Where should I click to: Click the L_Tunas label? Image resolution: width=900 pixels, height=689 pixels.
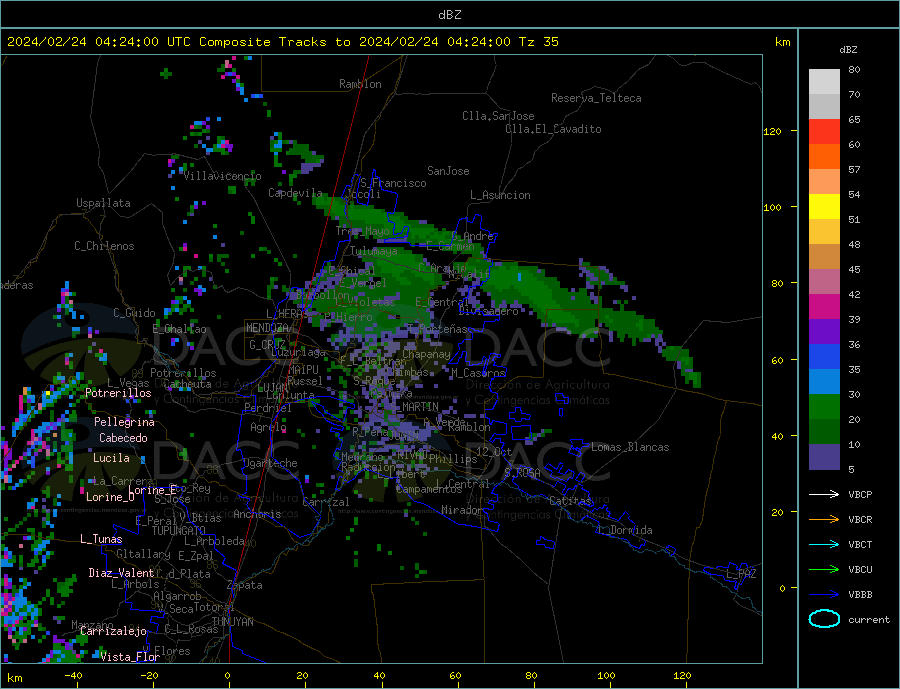[x=101, y=539]
